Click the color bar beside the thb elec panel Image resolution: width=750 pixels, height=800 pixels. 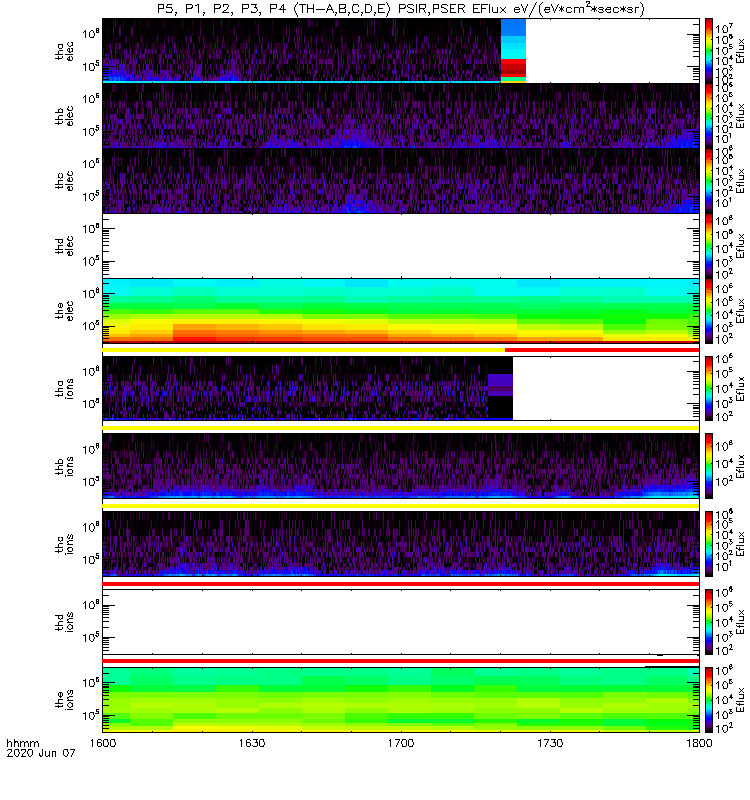[x=709, y=116]
